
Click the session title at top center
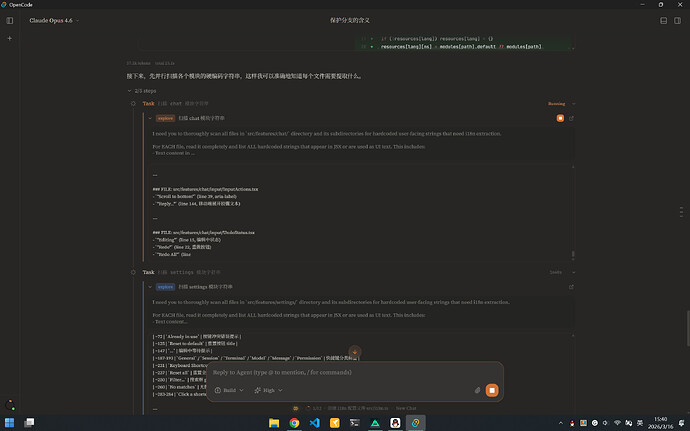point(350,21)
